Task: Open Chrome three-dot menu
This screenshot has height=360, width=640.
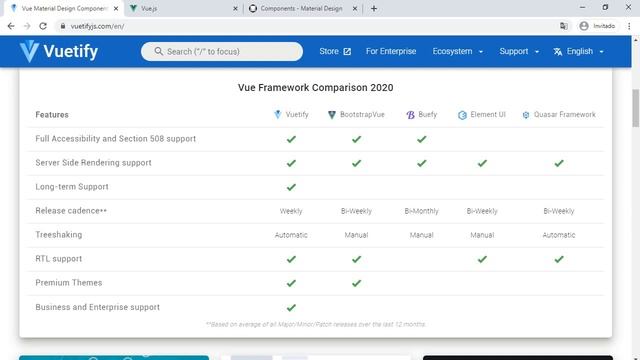Action: pos(629,26)
